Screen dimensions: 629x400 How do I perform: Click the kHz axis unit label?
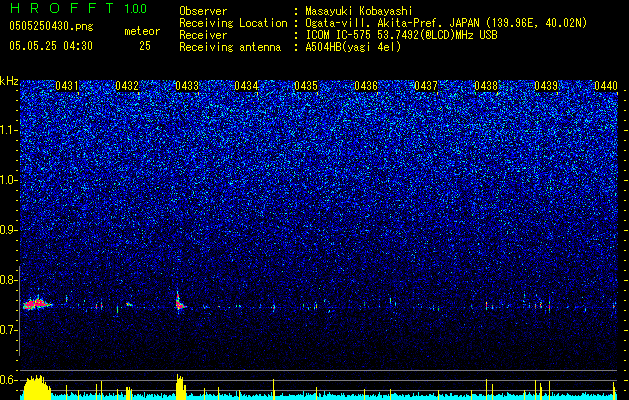9,81
